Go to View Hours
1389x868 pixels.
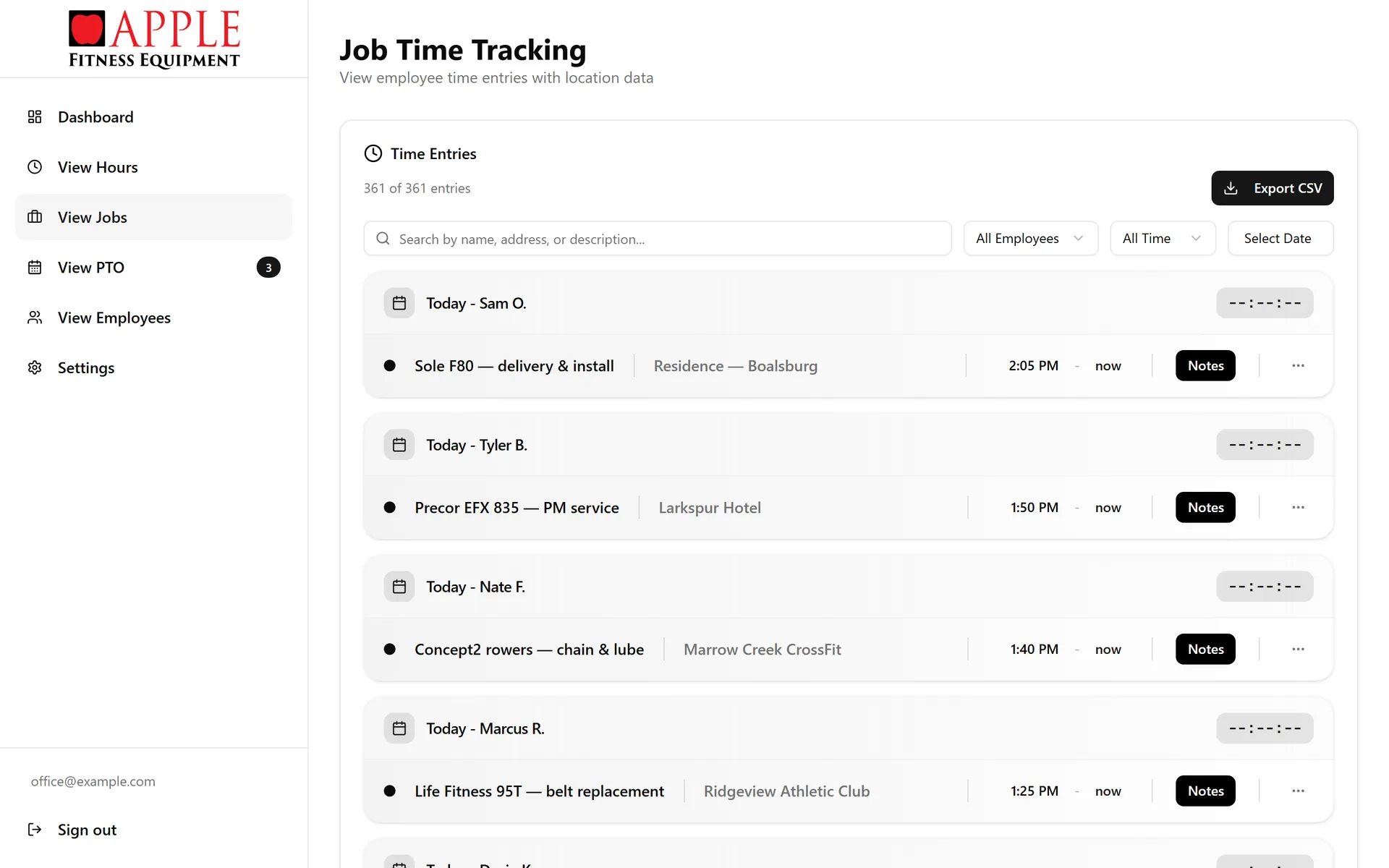153,167
